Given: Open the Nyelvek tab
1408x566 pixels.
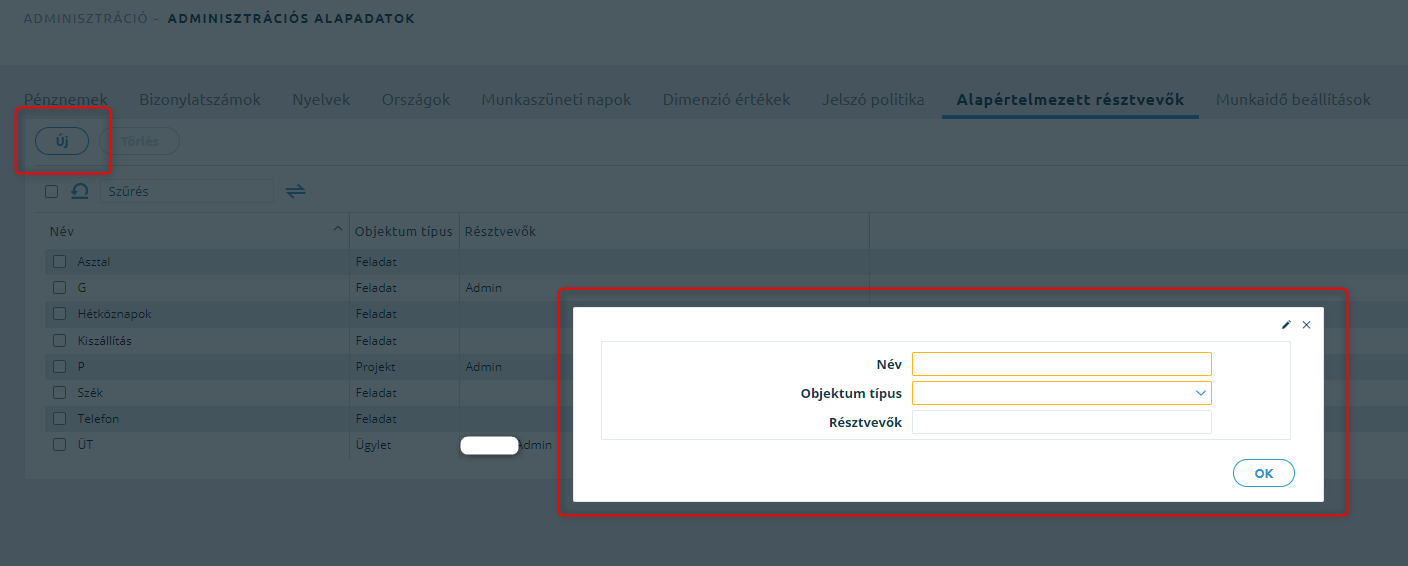Looking at the screenshot, I should coord(321,100).
